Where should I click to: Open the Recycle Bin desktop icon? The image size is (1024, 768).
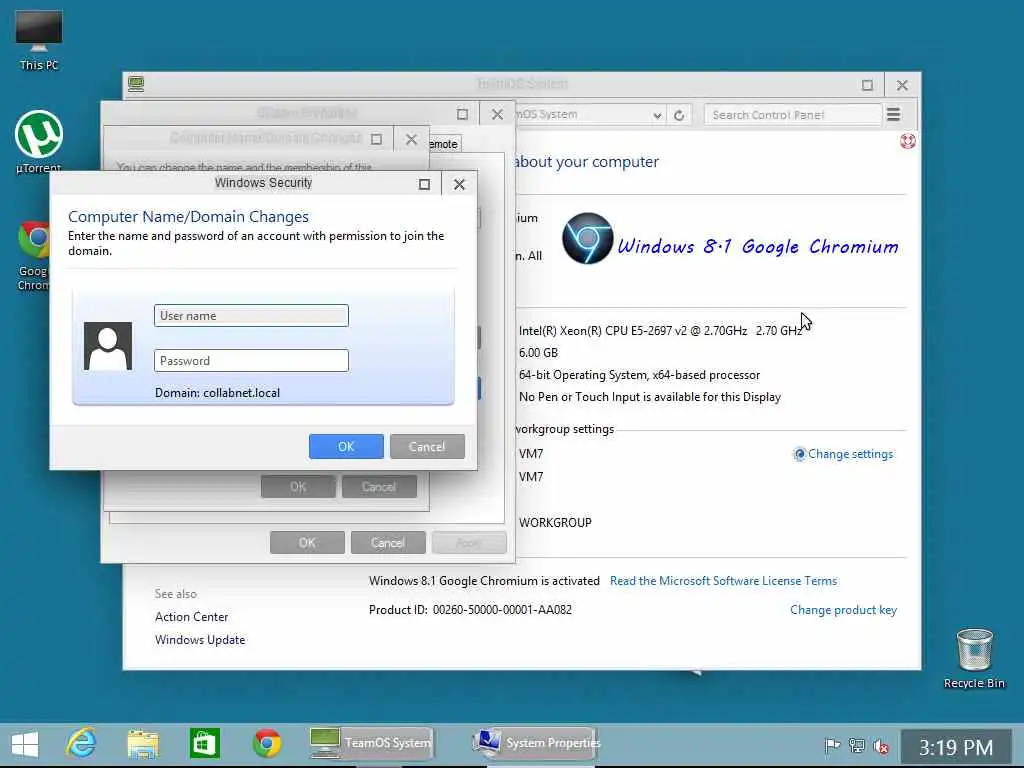coord(974,658)
